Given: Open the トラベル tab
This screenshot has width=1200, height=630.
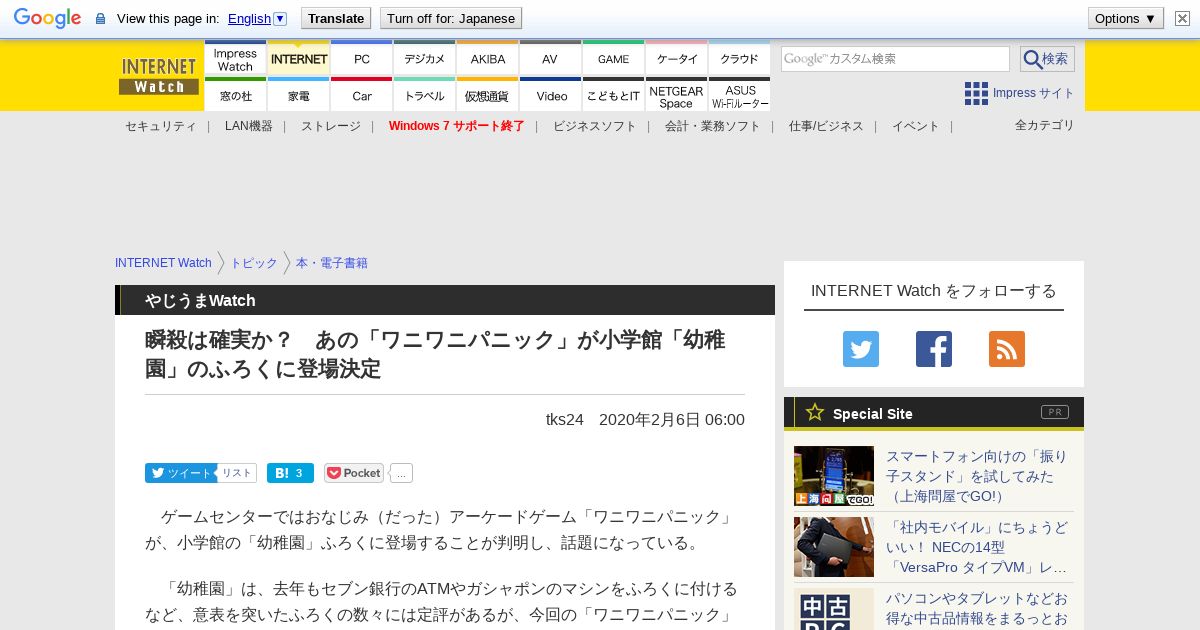Looking at the screenshot, I should click(424, 95).
